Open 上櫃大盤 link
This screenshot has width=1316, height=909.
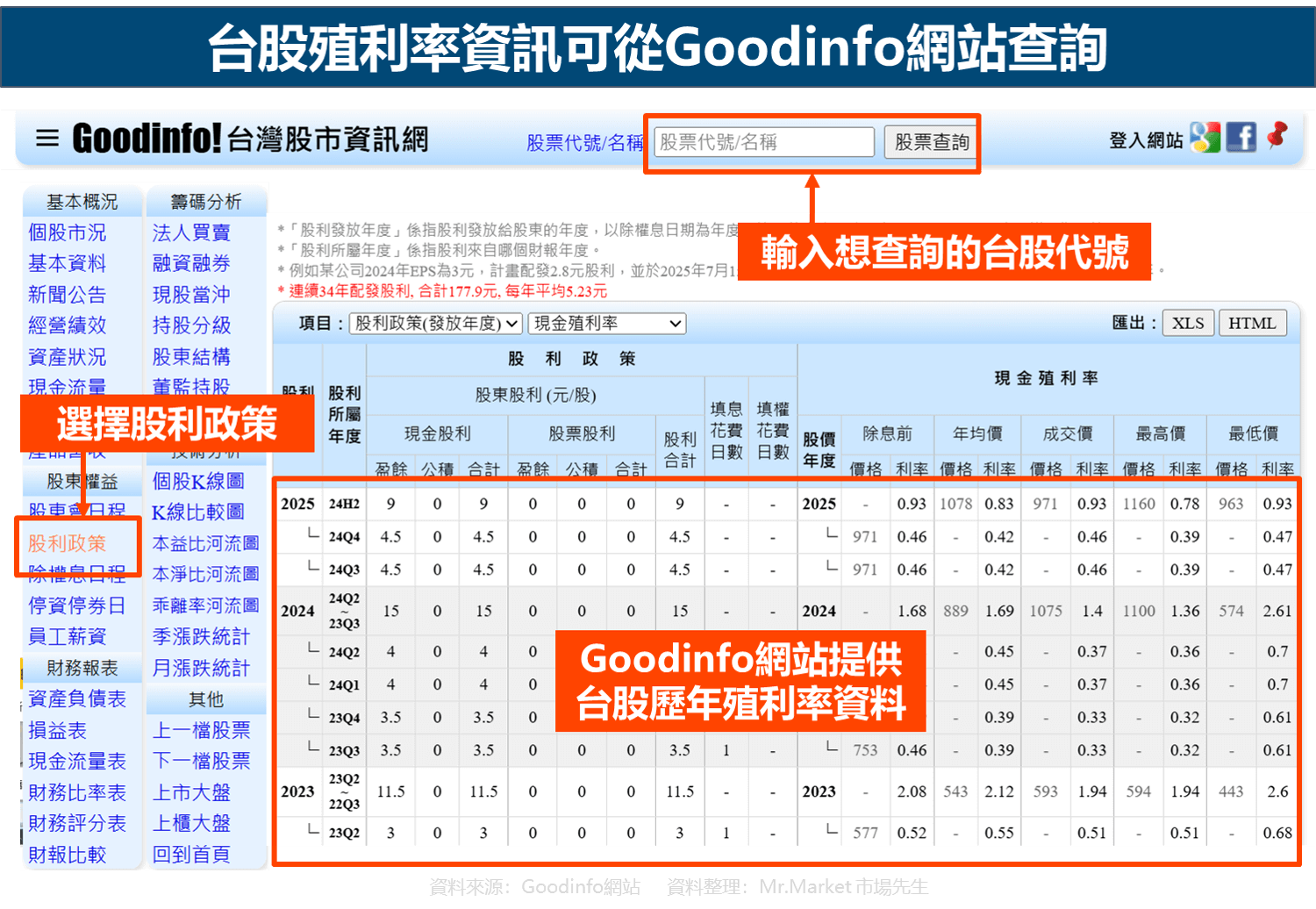click(191, 823)
